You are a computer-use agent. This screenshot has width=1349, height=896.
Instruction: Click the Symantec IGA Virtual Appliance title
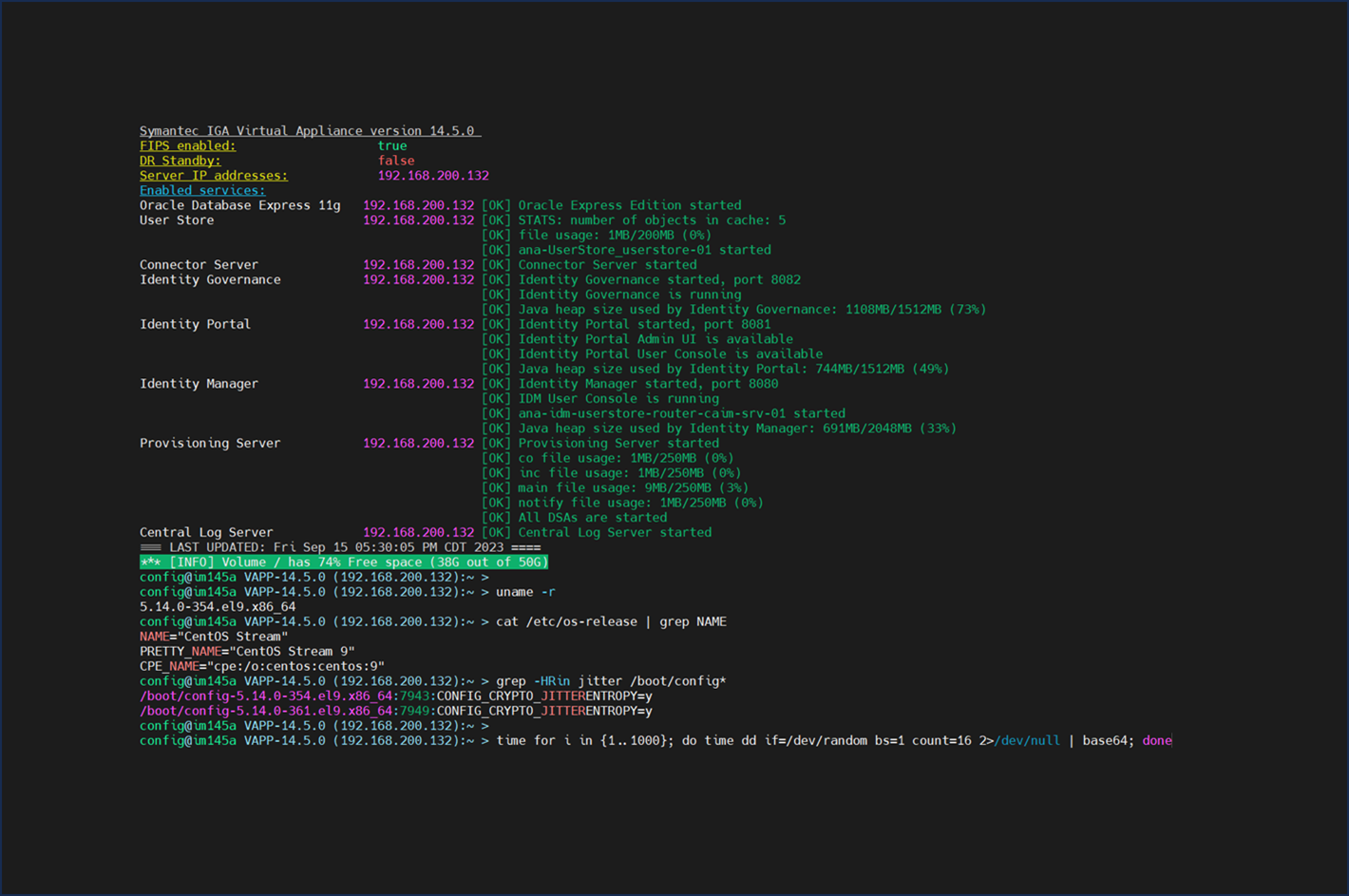point(310,131)
